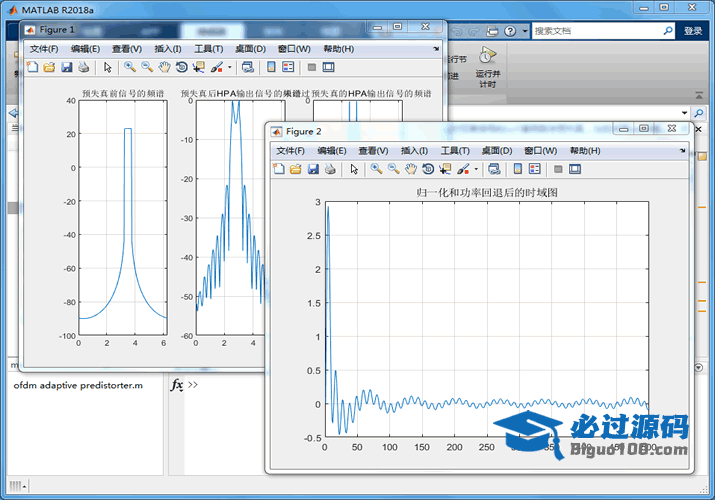
Task: Click Link Plot icon in Figure 1 toolbar
Action: click(x=248, y=67)
